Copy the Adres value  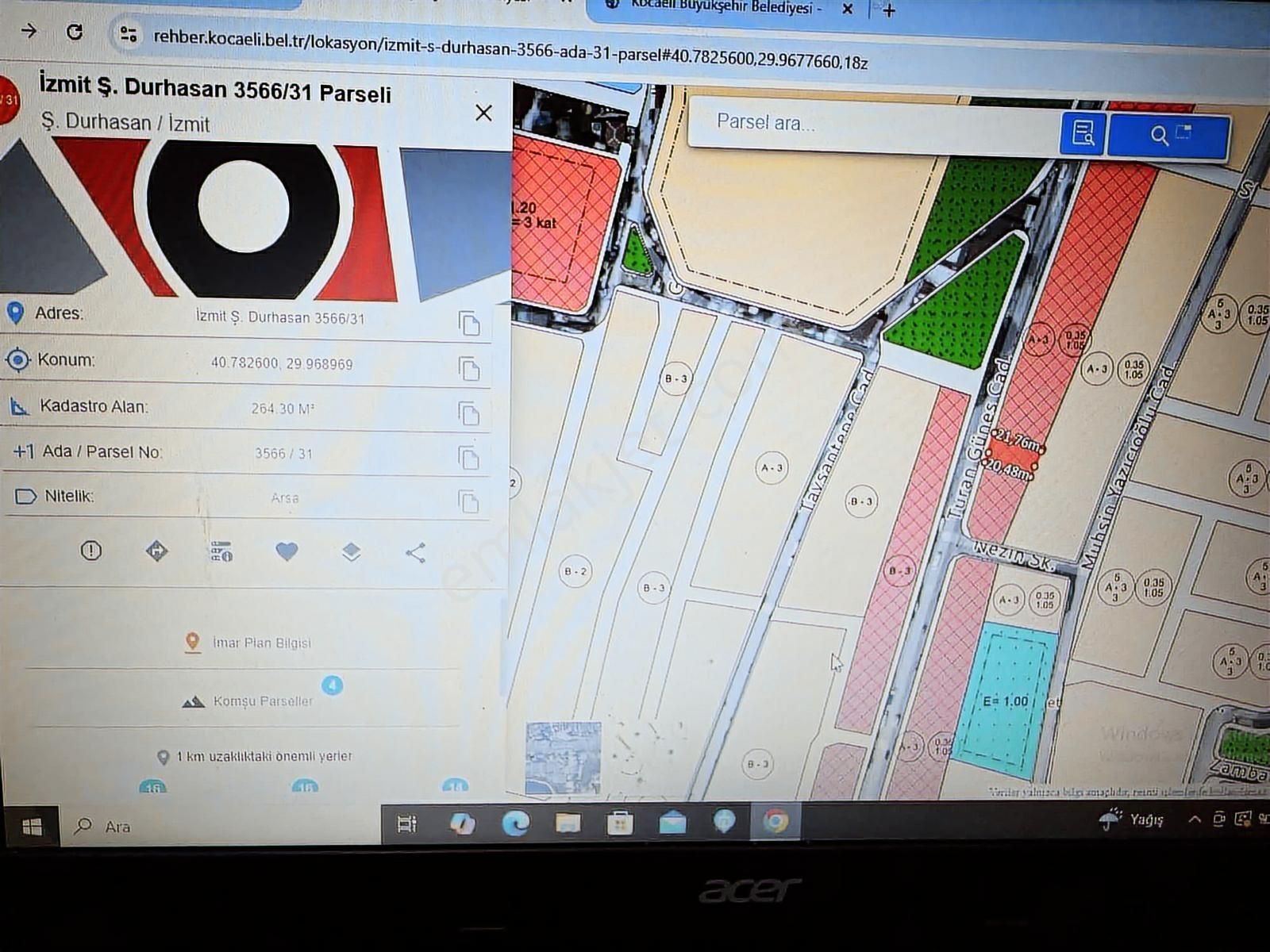coord(469,323)
